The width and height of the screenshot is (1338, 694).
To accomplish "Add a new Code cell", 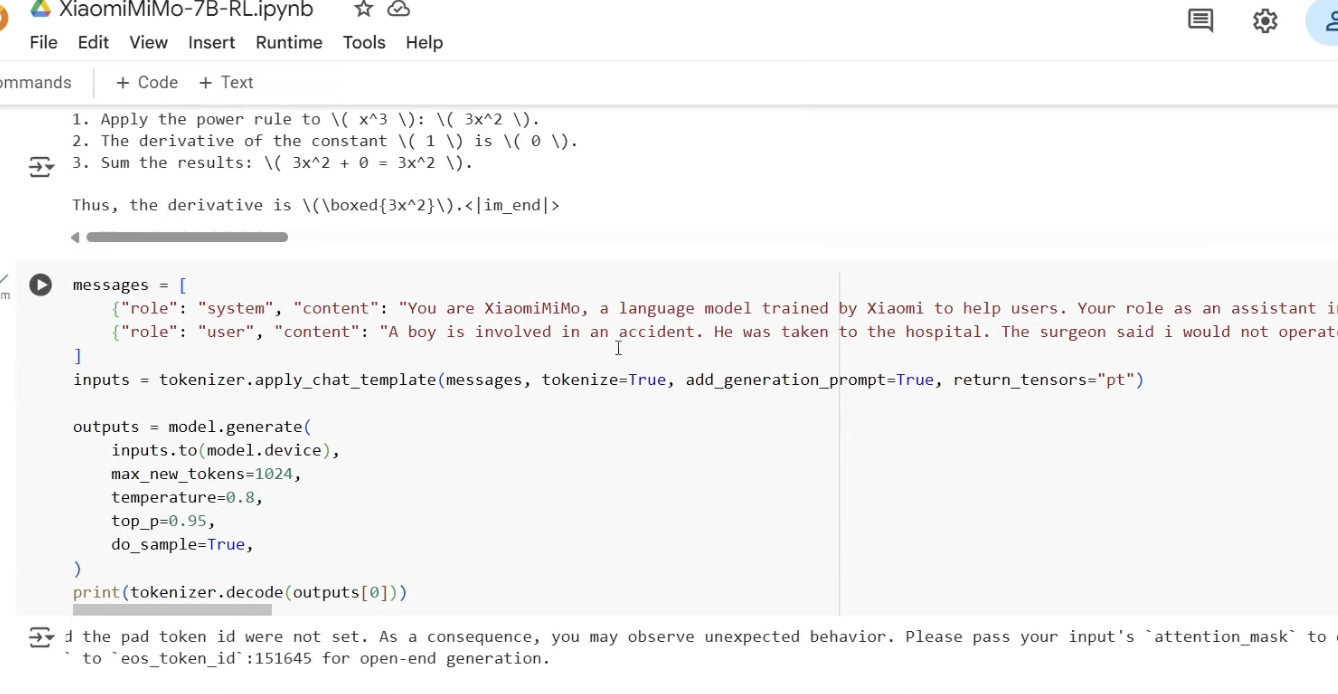I will point(147,83).
